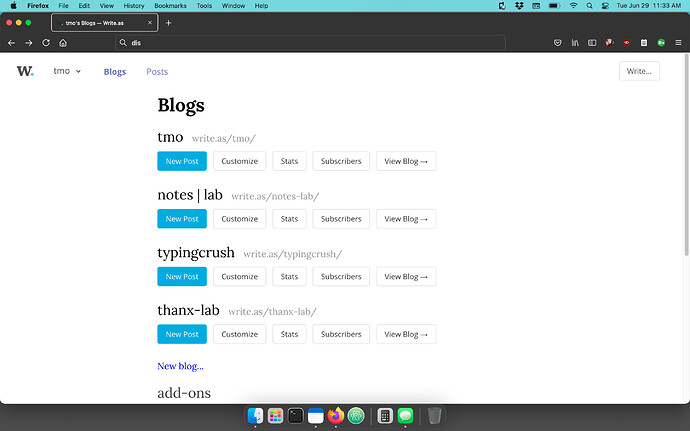Open Subscribers for notes | lab blog
This screenshot has height=431, width=690.
(341, 219)
